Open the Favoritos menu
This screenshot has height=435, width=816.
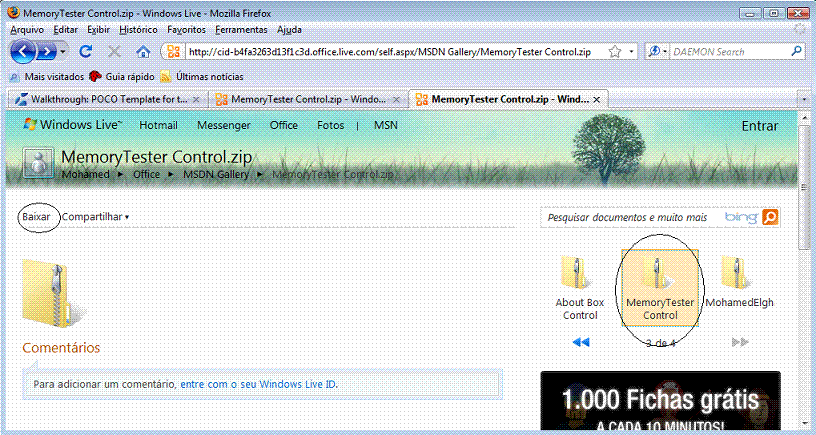tap(186, 30)
